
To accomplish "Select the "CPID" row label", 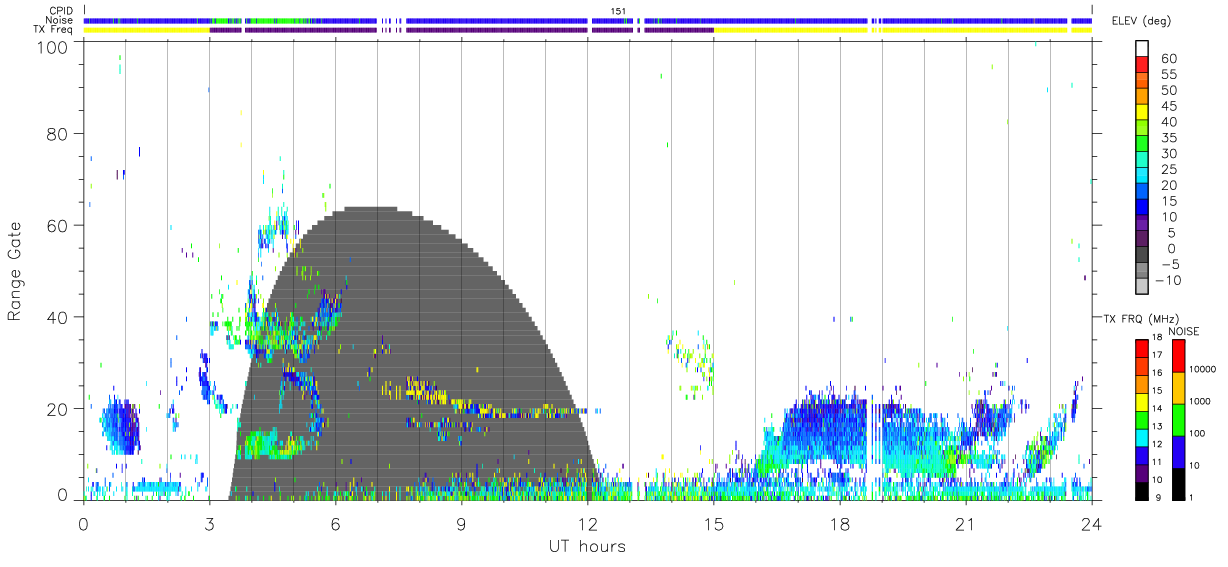I will [x=60, y=11].
